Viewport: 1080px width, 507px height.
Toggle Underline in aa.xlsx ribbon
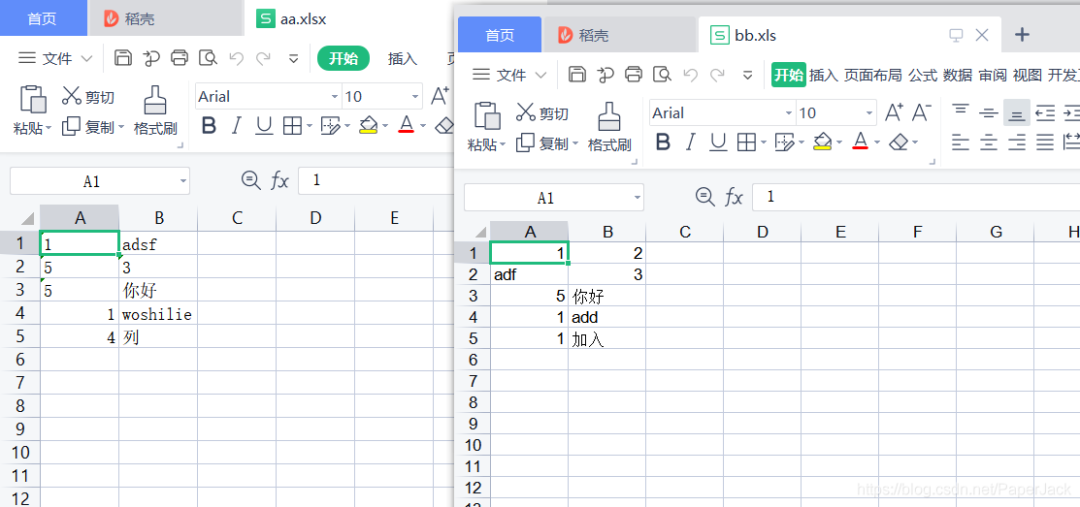(x=264, y=126)
